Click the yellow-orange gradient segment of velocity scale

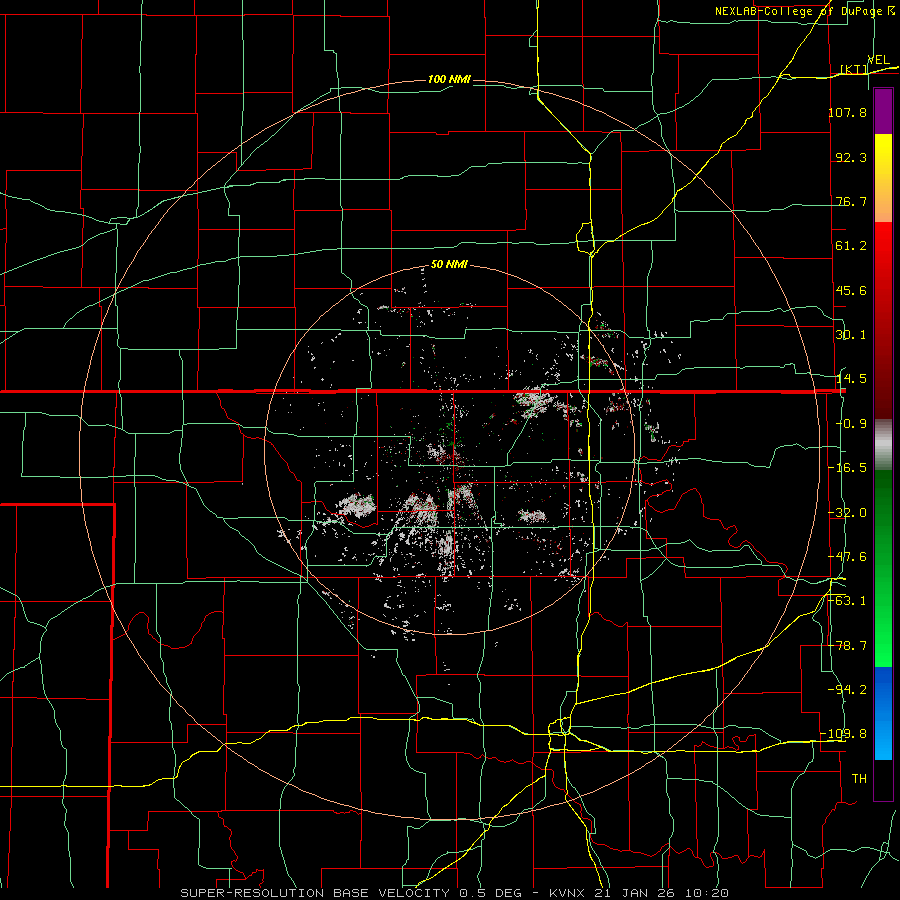click(x=883, y=178)
